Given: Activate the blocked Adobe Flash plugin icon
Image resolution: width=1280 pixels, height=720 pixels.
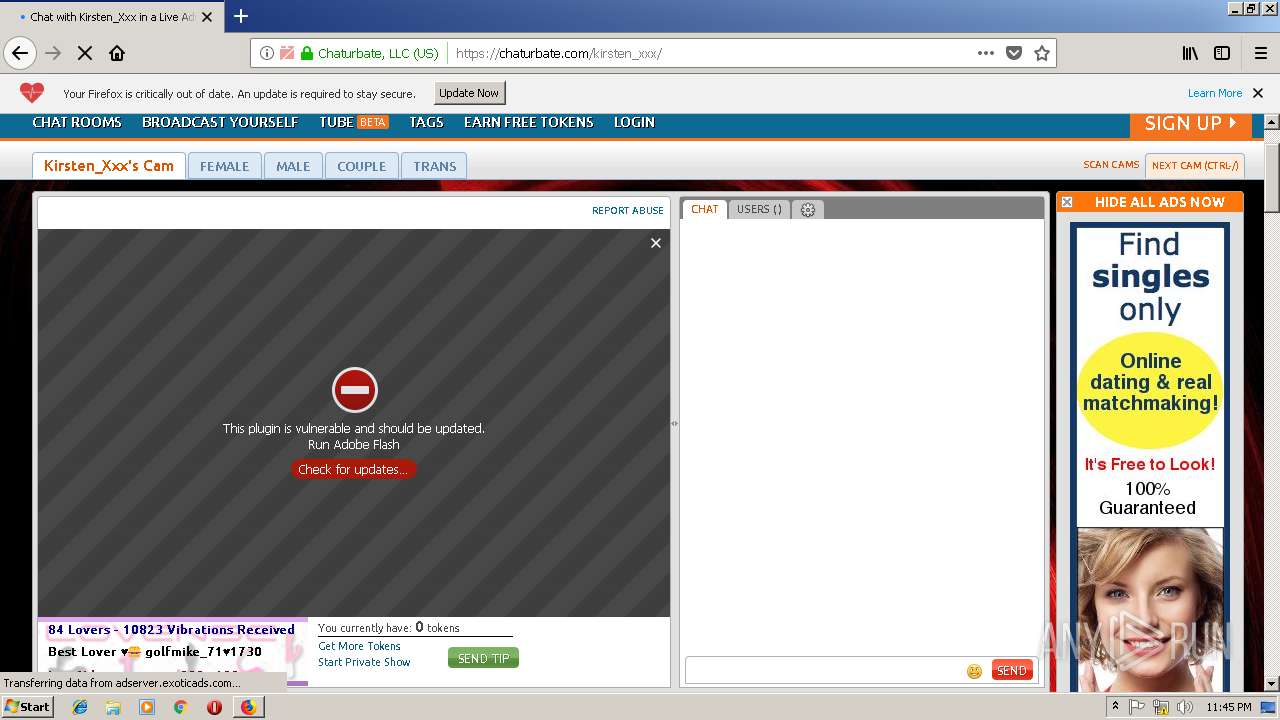Looking at the screenshot, I should [x=355, y=390].
